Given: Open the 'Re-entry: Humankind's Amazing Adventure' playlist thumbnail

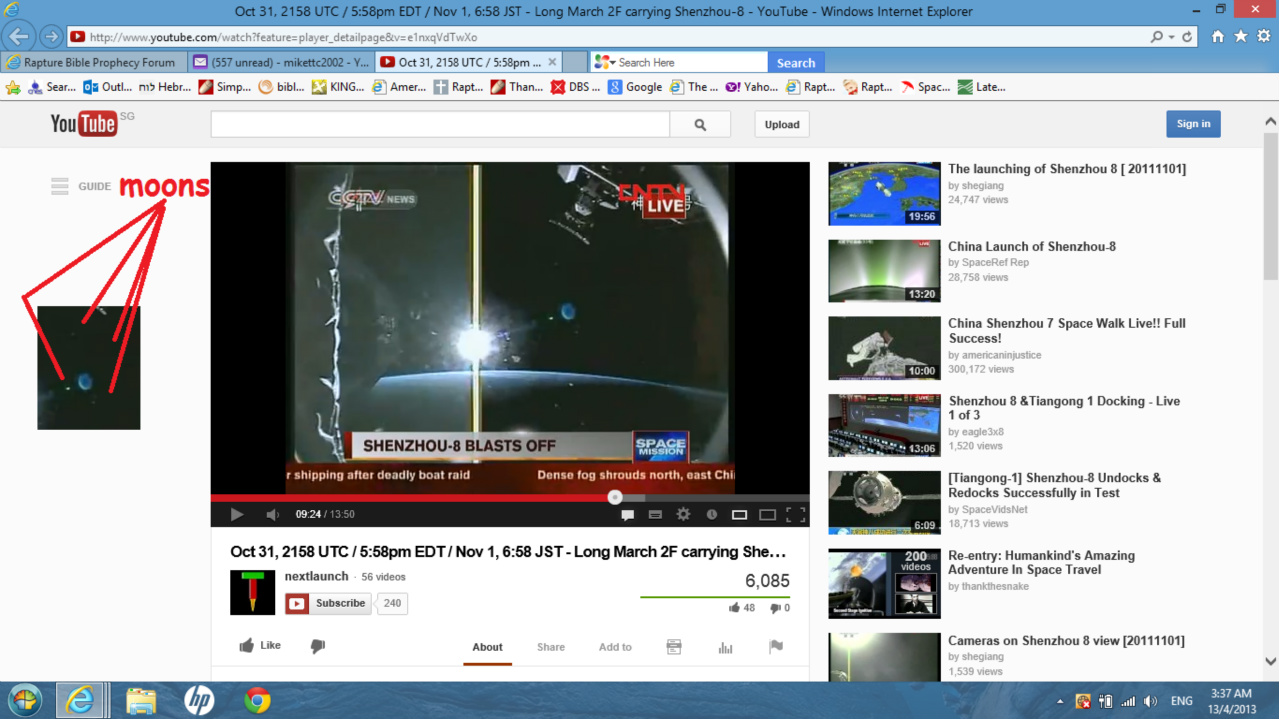Looking at the screenshot, I should tap(884, 583).
